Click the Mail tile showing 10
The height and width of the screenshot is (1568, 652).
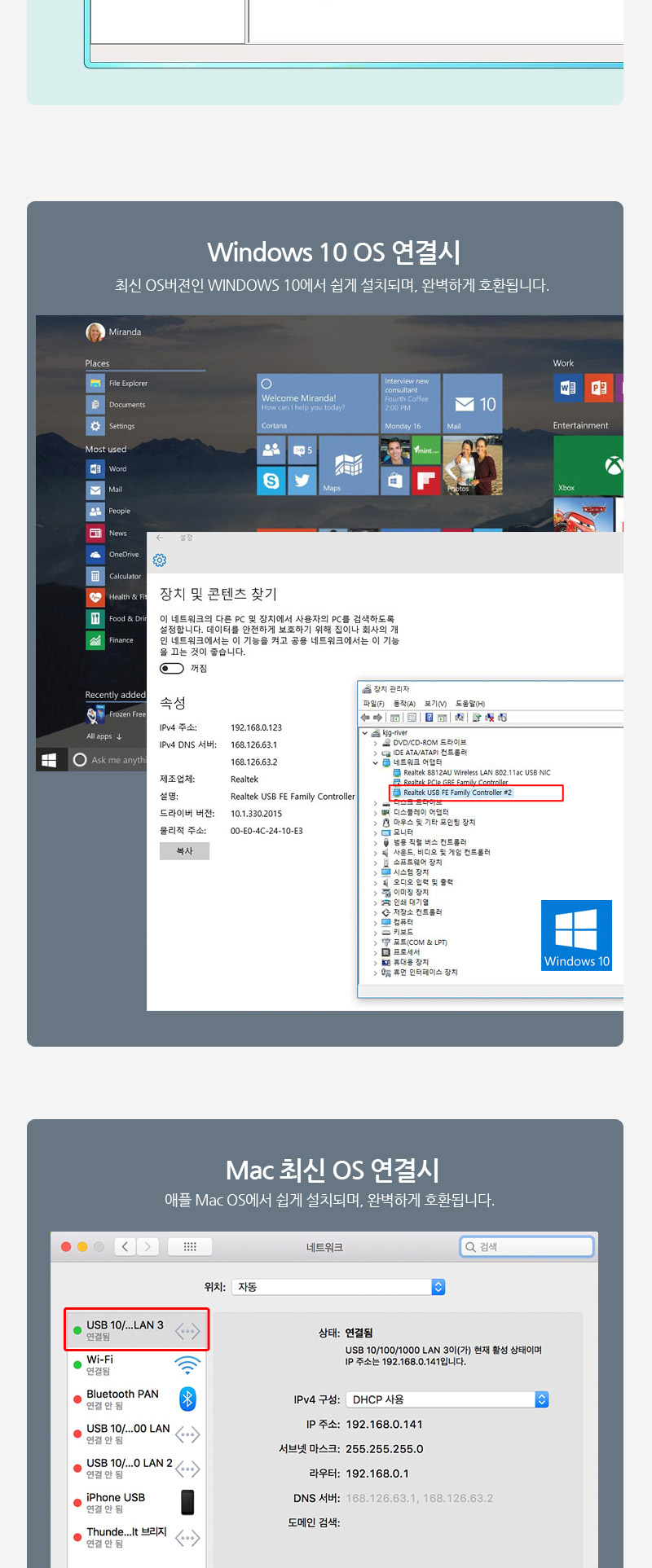tap(473, 404)
